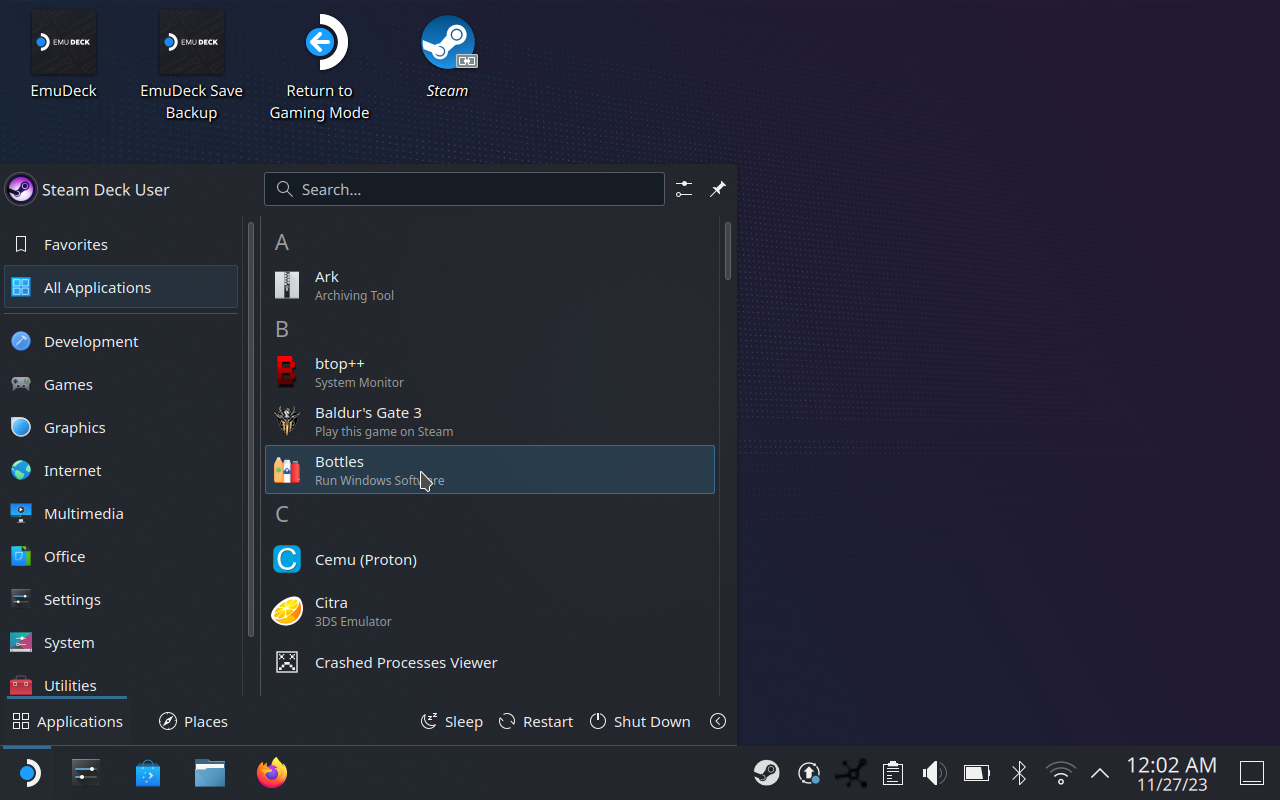
Task: Click the Steam tray icon
Action: coord(767,773)
